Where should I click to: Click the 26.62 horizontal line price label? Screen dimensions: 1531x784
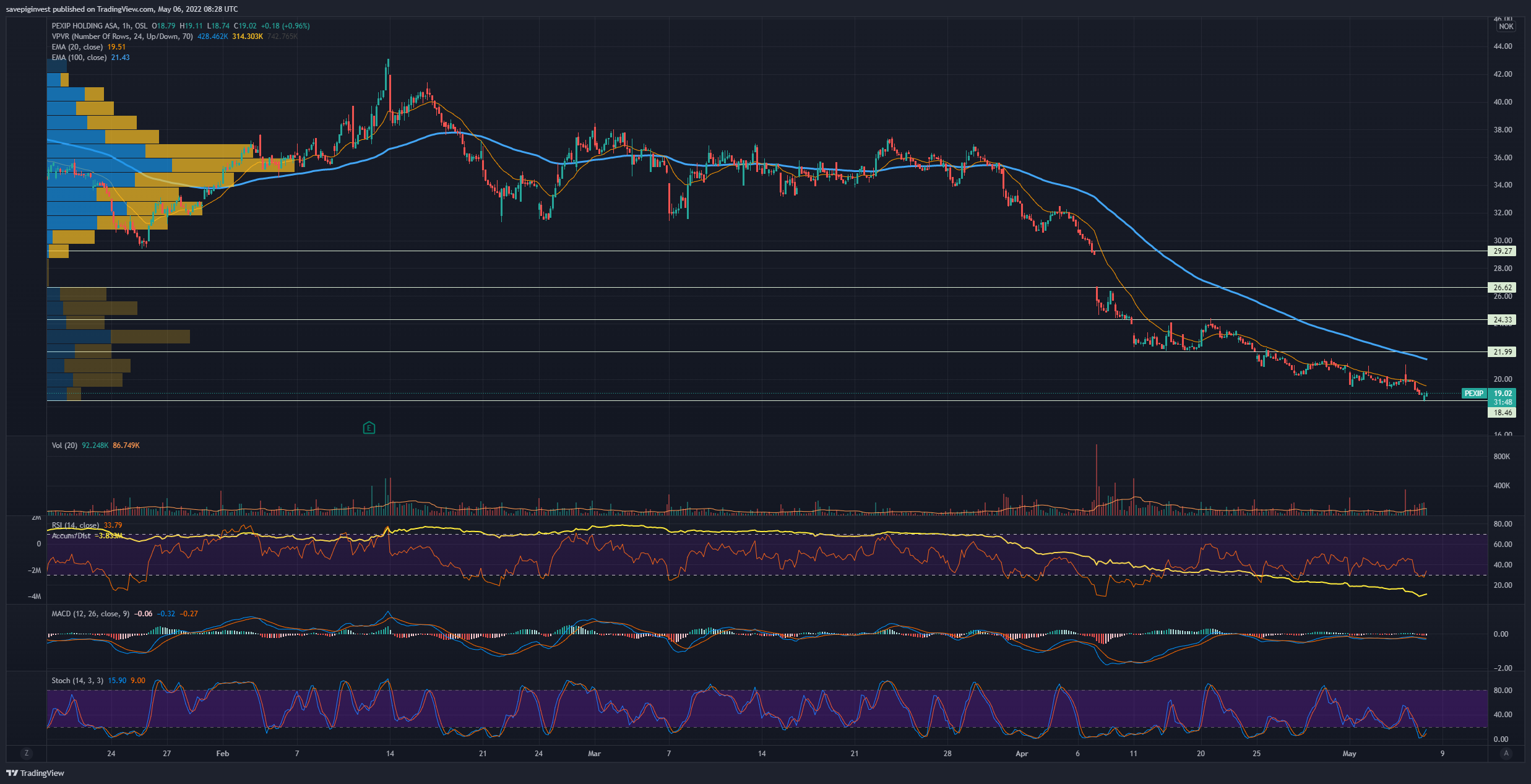pyautogui.click(x=1502, y=288)
